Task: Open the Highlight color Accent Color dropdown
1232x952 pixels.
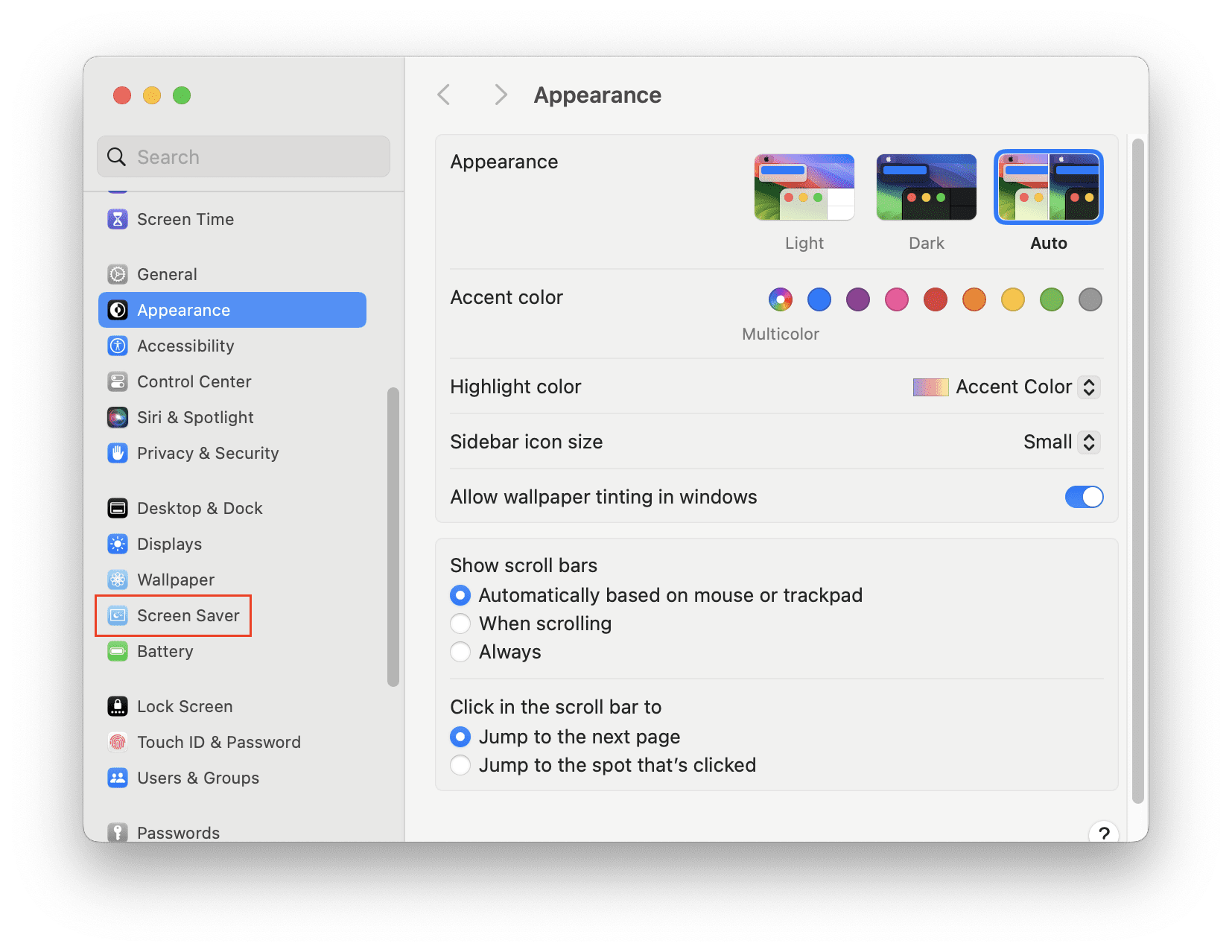Action: 1007,387
